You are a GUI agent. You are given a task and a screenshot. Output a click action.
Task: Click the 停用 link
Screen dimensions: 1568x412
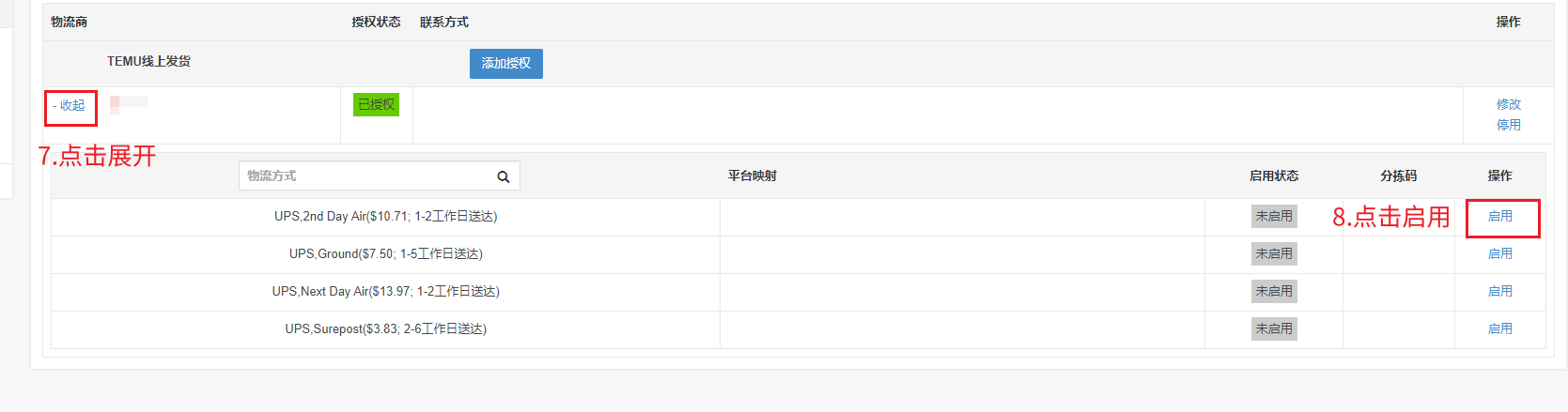1508,125
